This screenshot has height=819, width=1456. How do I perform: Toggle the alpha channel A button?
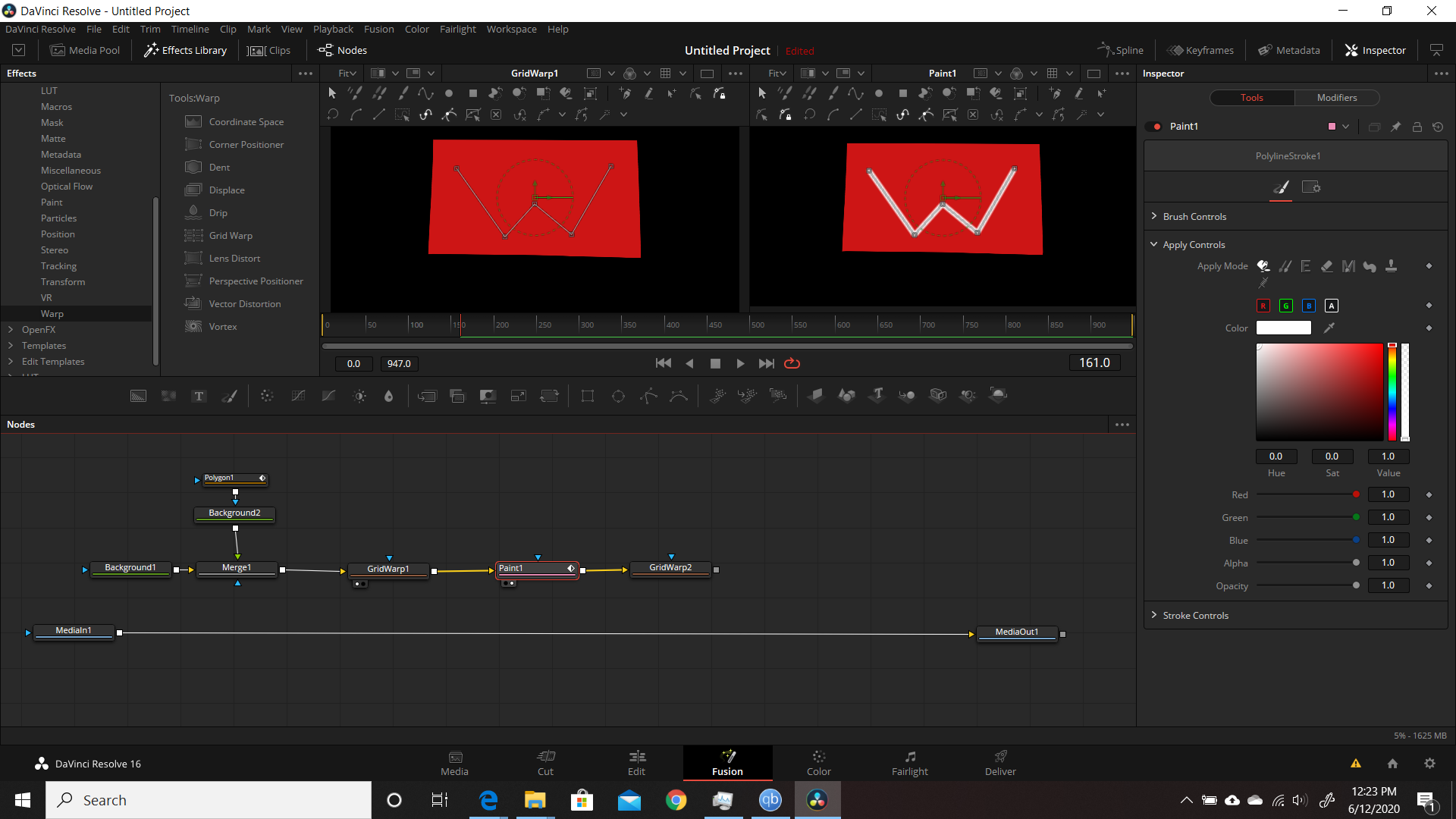pyautogui.click(x=1332, y=306)
